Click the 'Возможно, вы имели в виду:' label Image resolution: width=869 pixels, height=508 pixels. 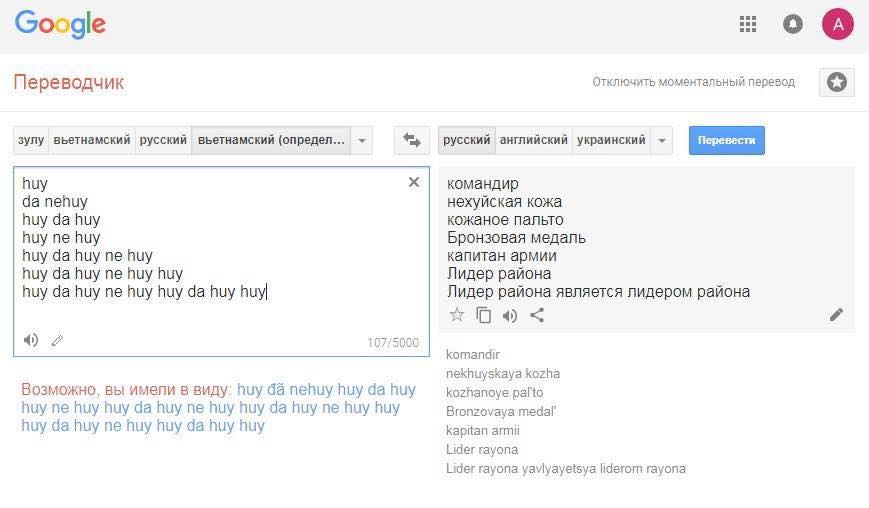[x=127, y=390]
